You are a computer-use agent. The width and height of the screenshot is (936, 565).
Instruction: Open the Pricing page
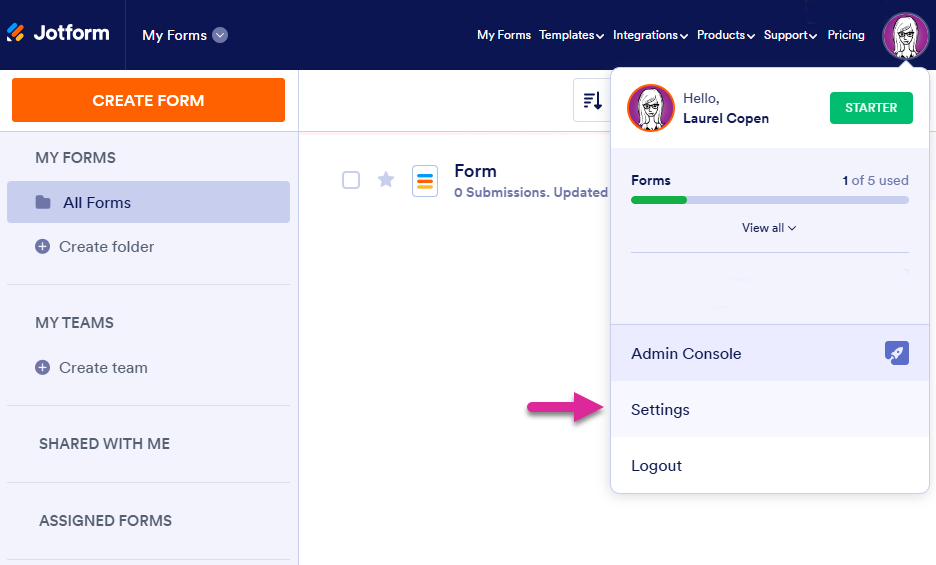(846, 35)
